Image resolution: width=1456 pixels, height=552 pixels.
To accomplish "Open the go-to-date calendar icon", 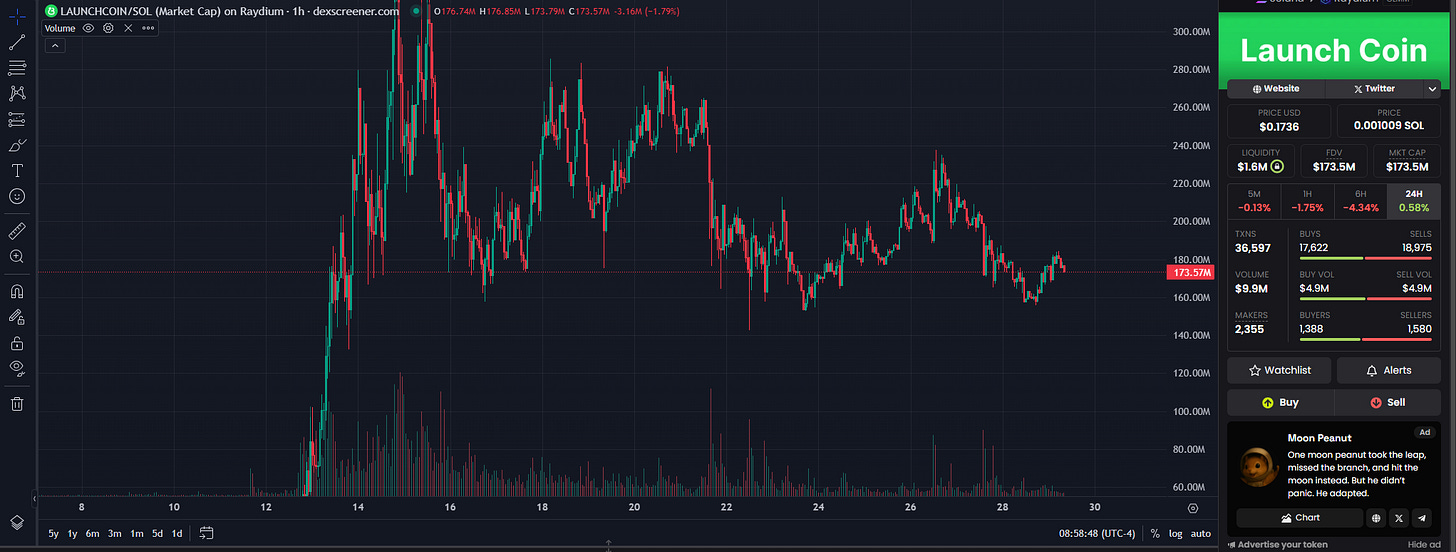I will (x=206, y=533).
